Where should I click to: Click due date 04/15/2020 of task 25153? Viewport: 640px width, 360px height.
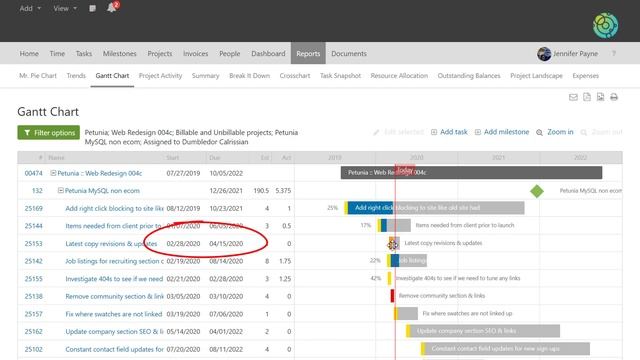pos(226,244)
